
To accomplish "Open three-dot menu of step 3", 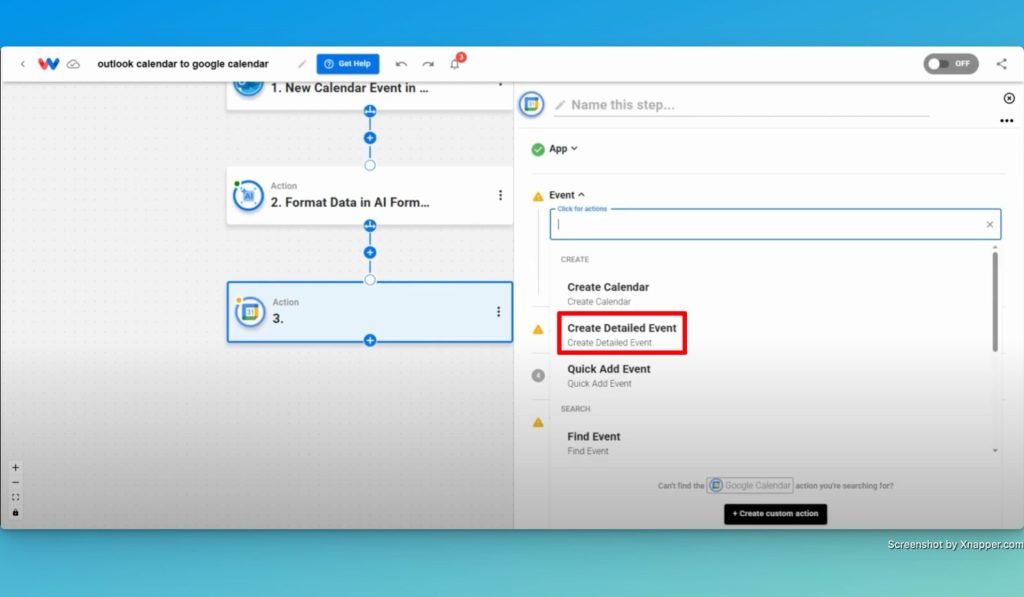I will tap(498, 312).
